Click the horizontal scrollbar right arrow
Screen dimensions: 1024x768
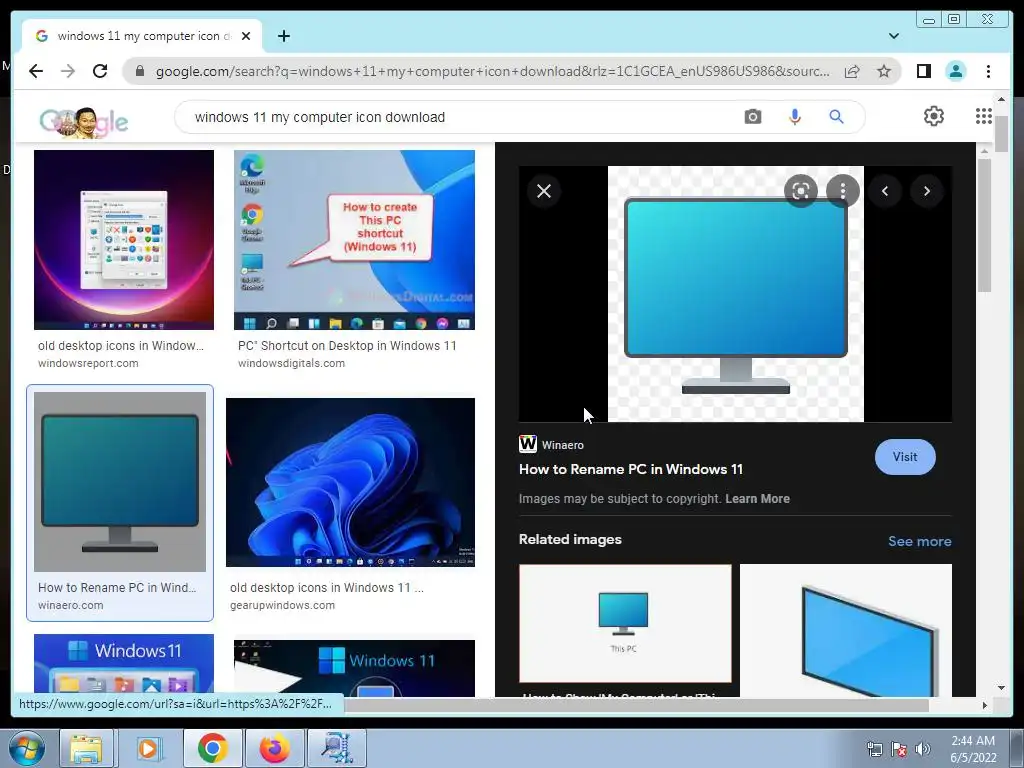(984, 705)
